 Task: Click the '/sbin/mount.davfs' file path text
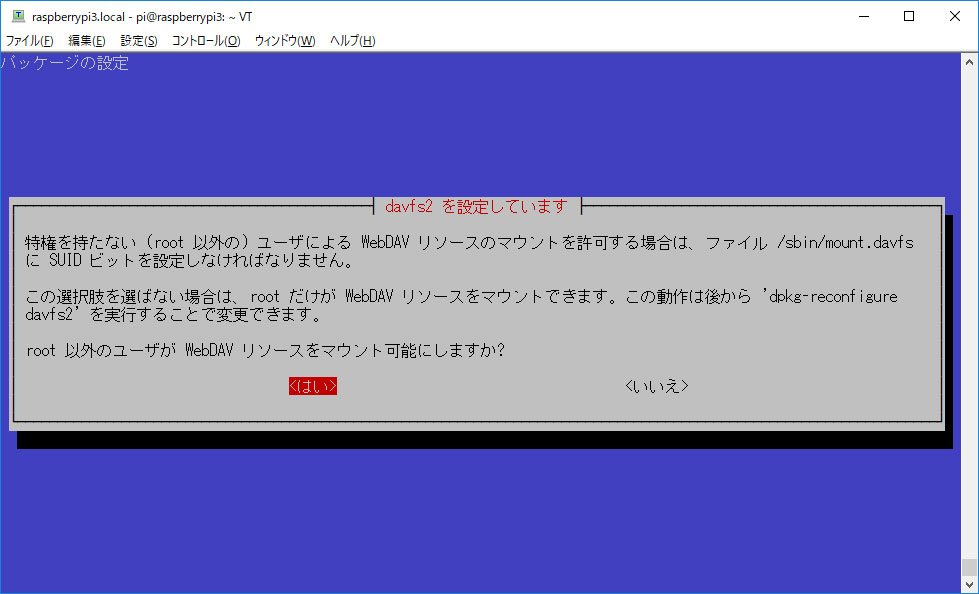coord(845,242)
